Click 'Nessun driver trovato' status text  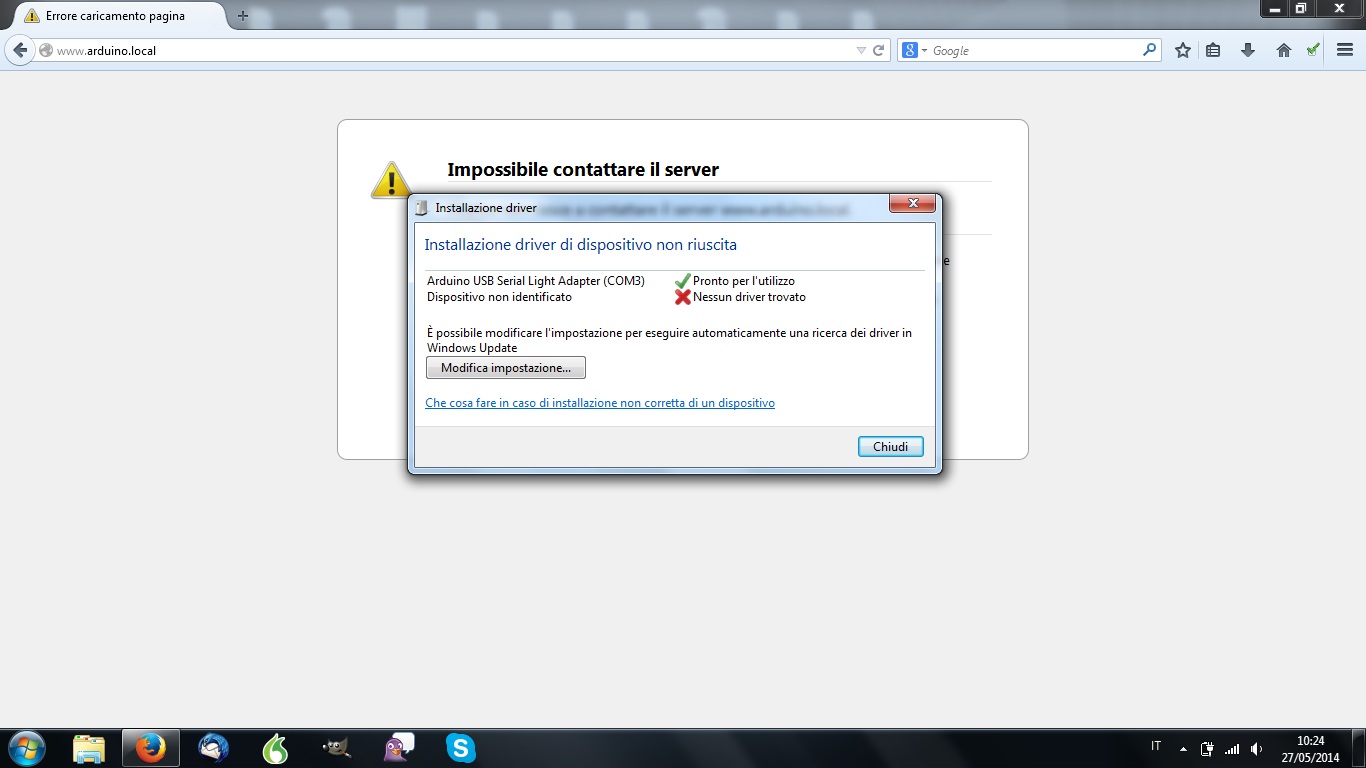(x=749, y=297)
